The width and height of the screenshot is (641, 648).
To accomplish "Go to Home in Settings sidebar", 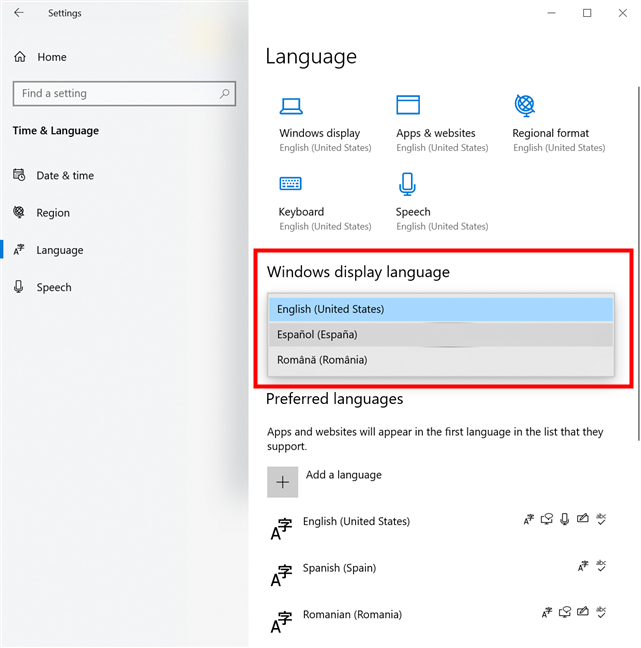I will click(x=52, y=57).
